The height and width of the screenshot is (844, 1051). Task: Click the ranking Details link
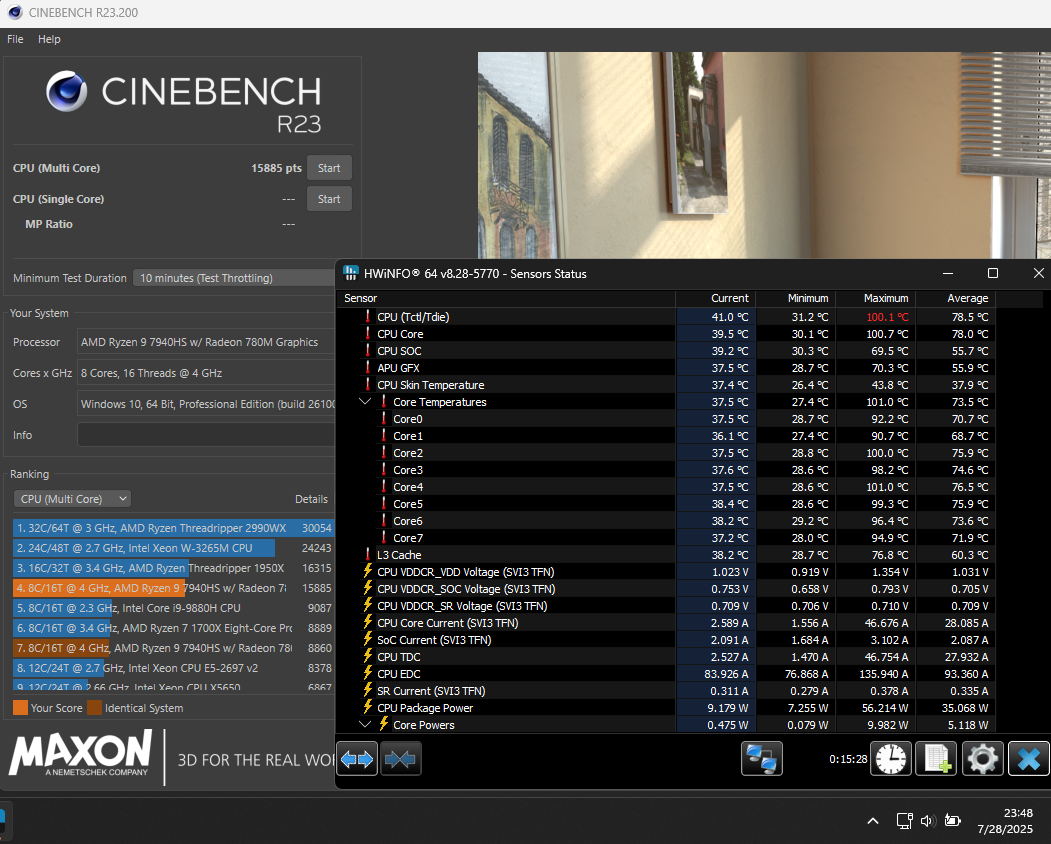click(x=311, y=499)
